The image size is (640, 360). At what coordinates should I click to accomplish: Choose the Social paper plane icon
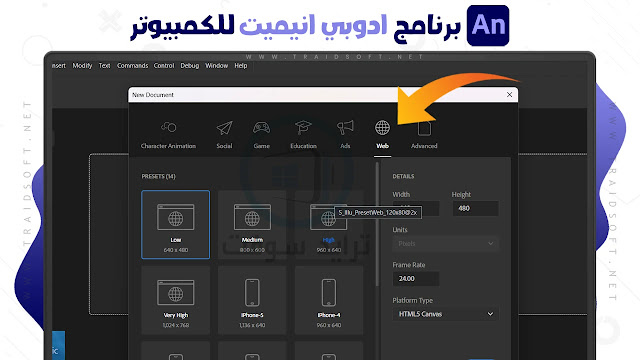tap(224, 128)
